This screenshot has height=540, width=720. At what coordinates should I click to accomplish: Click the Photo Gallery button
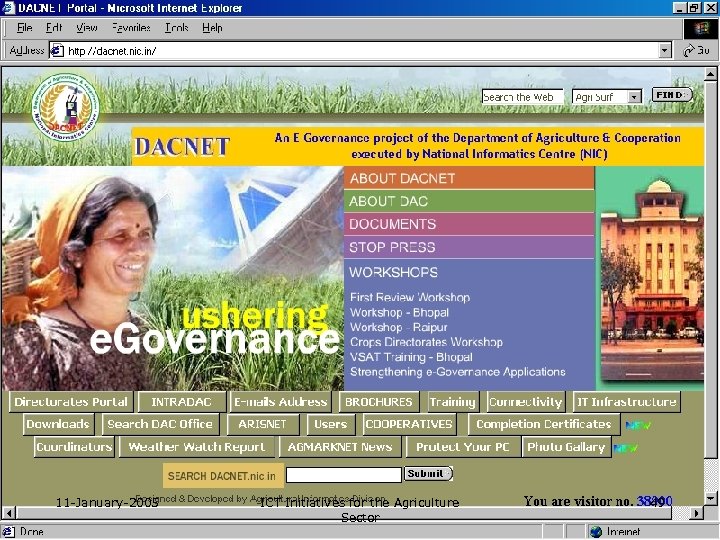point(567,447)
